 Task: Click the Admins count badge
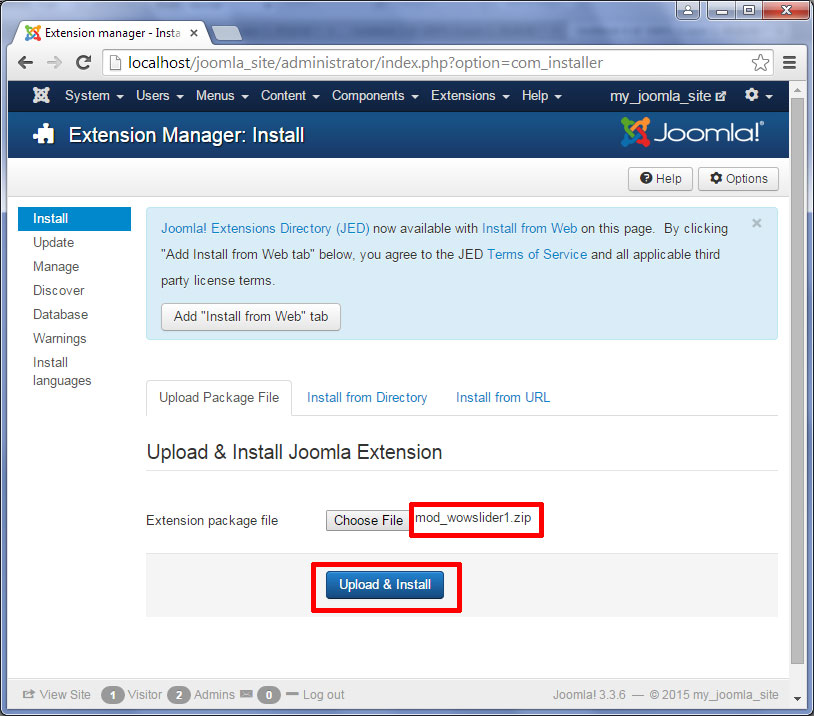179,695
